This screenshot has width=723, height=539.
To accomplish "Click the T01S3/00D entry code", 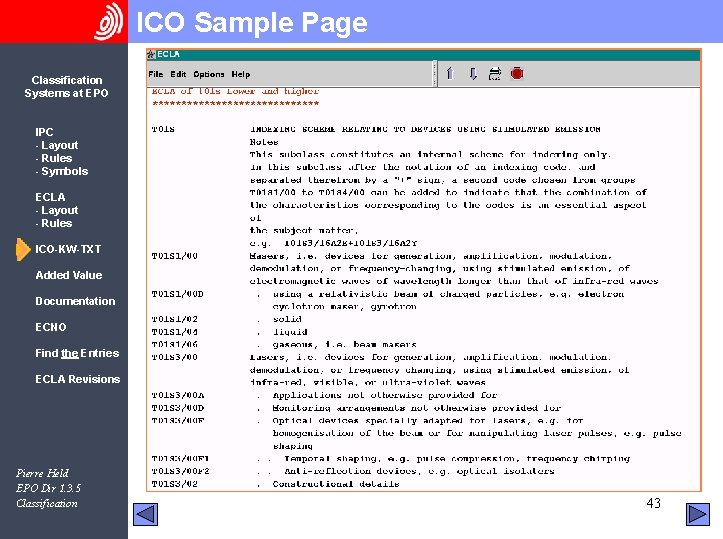I will point(178,408).
